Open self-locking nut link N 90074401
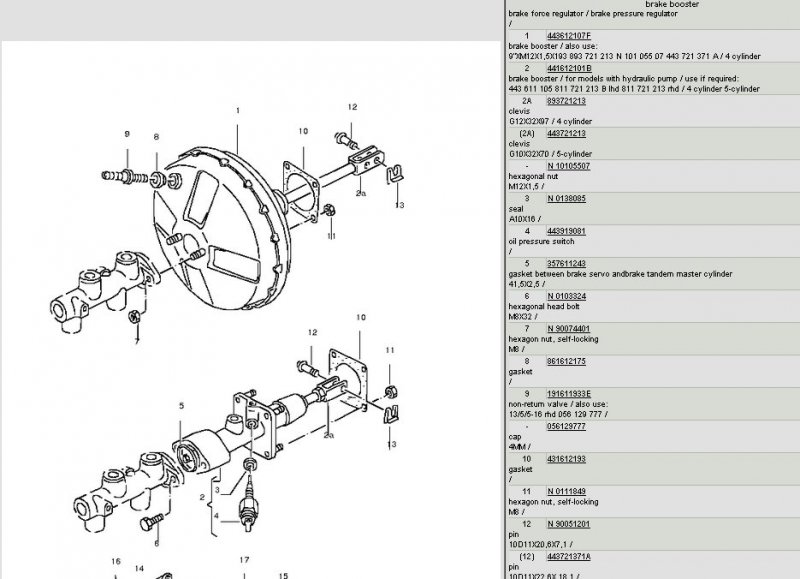This screenshot has width=800, height=579. pos(569,328)
